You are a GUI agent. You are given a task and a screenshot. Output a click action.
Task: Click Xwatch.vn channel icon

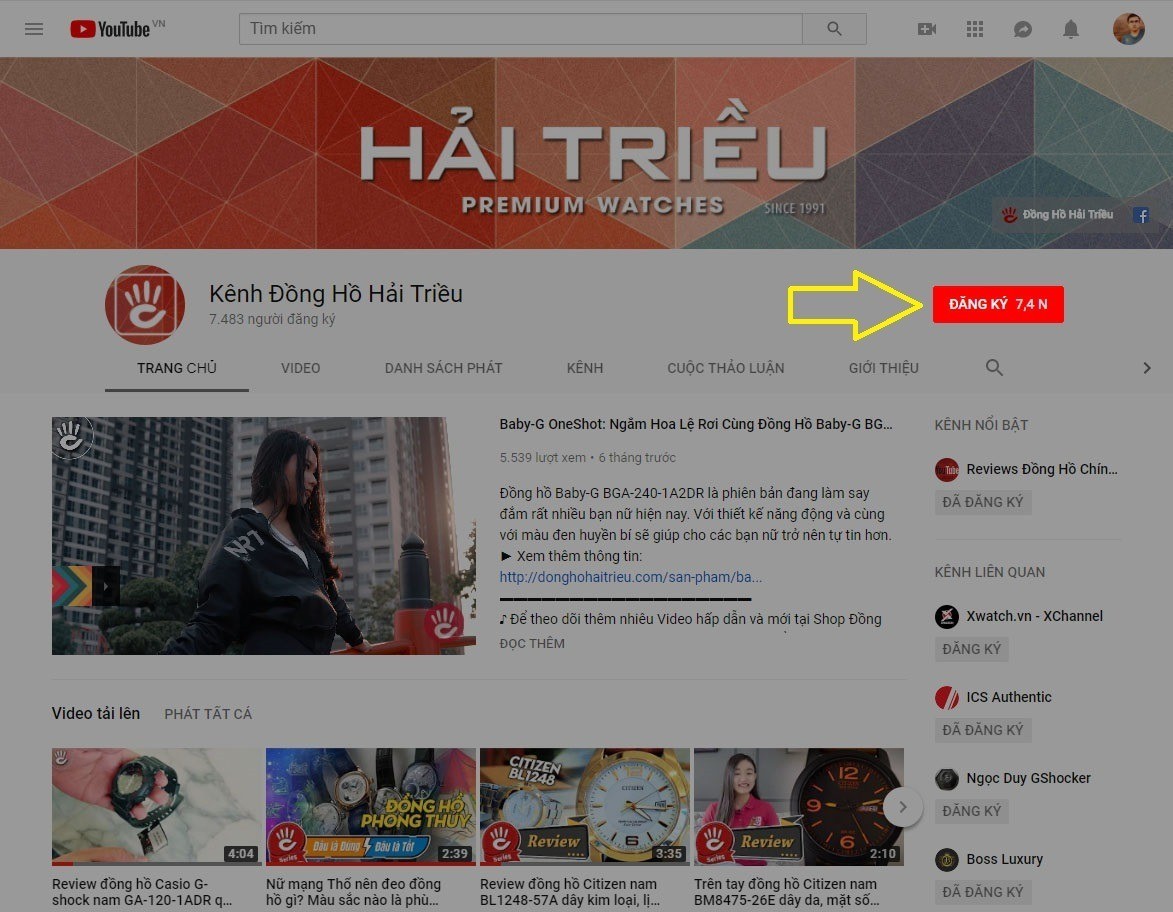946,616
